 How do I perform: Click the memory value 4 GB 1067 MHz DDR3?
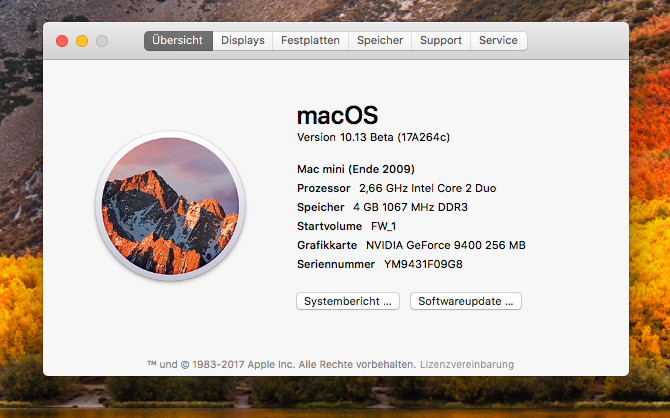click(410, 207)
